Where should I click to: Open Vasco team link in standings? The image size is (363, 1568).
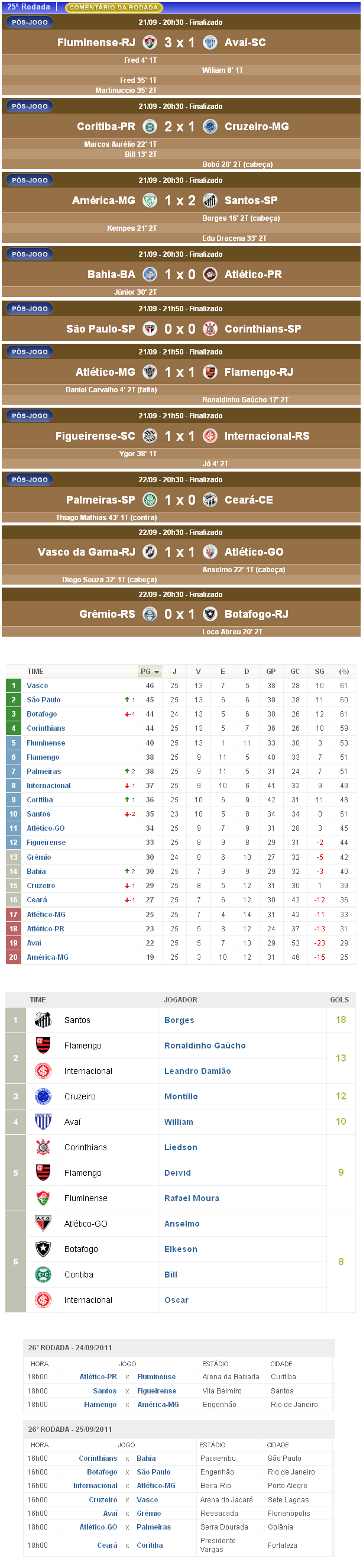click(38, 686)
